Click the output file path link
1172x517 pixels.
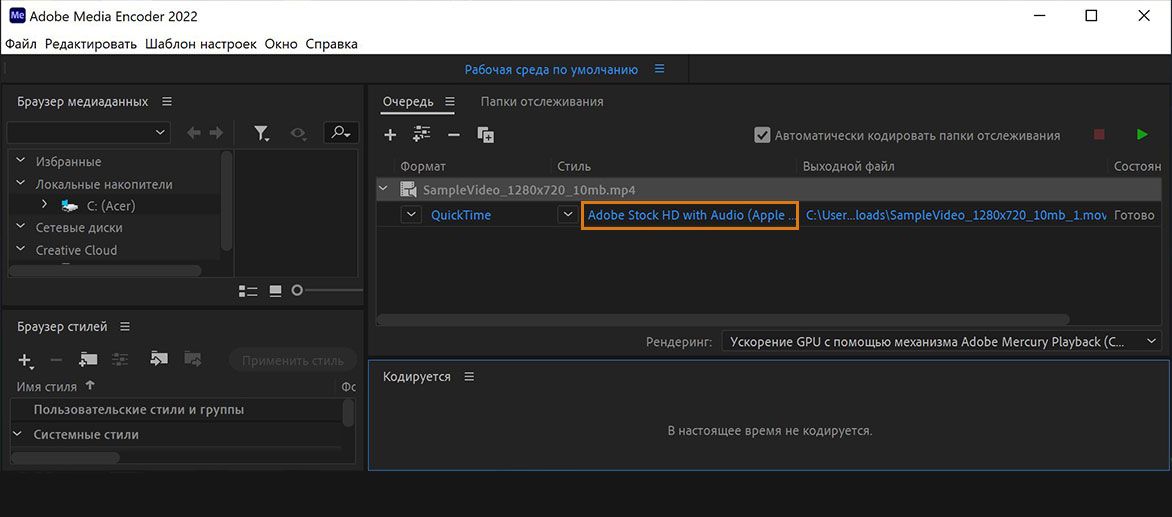pos(956,215)
